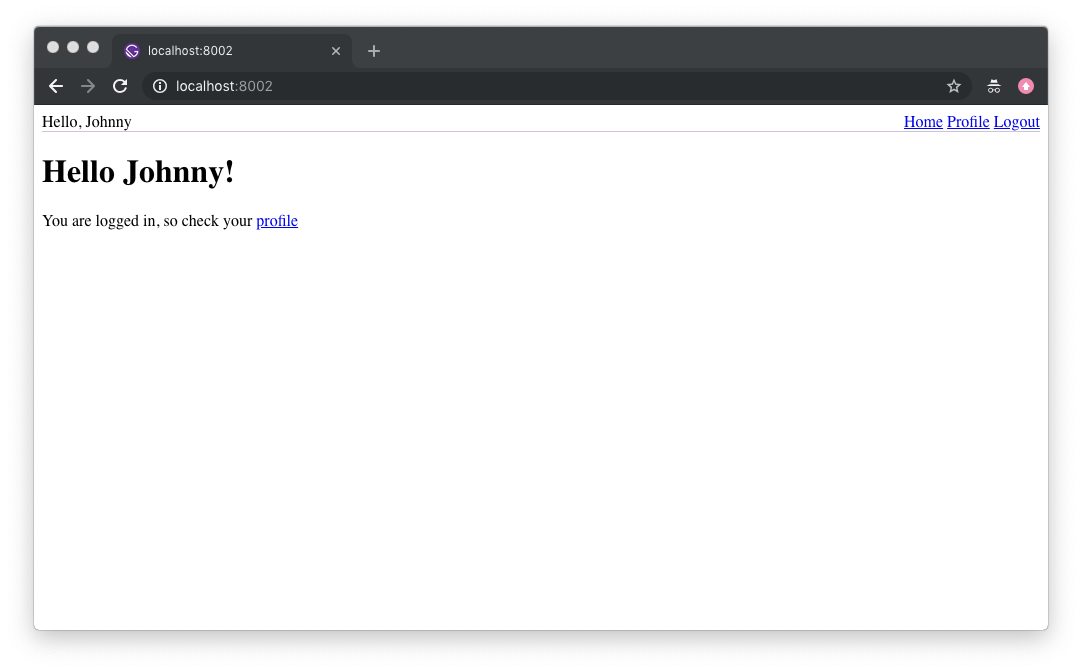Select the localhost:8002 browser tab

click(x=232, y=51)
